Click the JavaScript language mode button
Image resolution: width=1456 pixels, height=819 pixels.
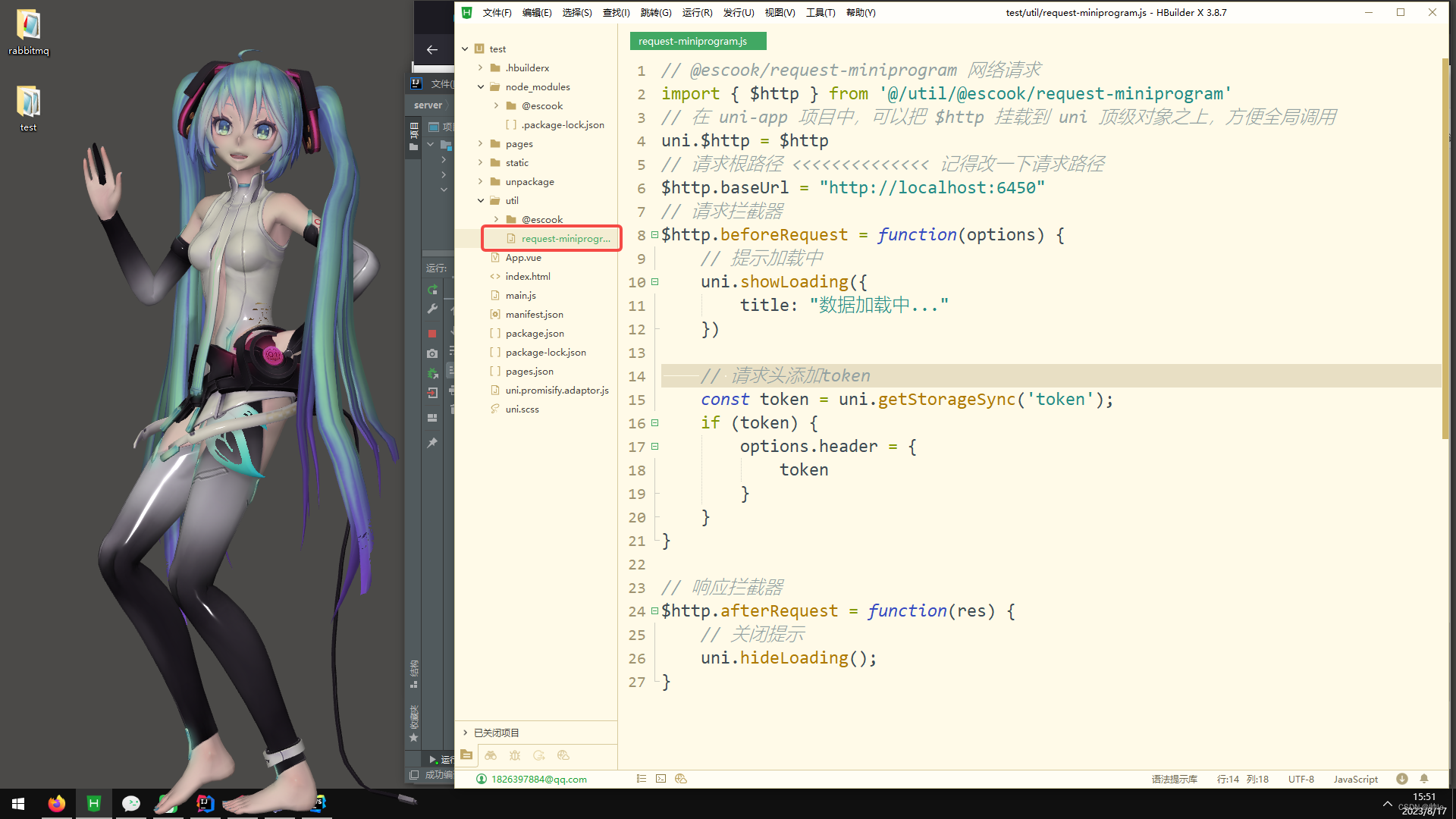point(1355,779)
